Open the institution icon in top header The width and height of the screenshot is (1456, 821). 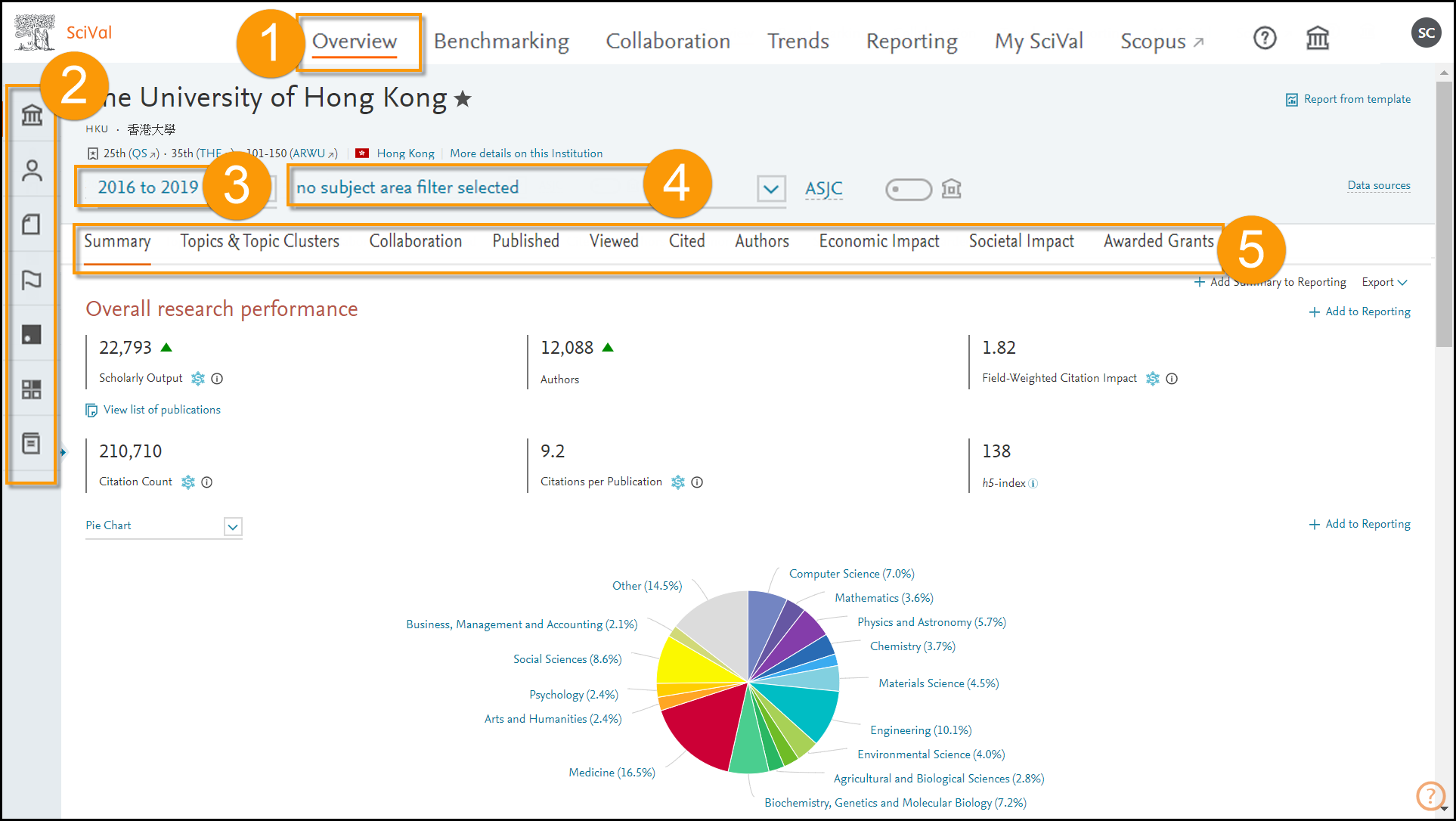pos(1318,38)
